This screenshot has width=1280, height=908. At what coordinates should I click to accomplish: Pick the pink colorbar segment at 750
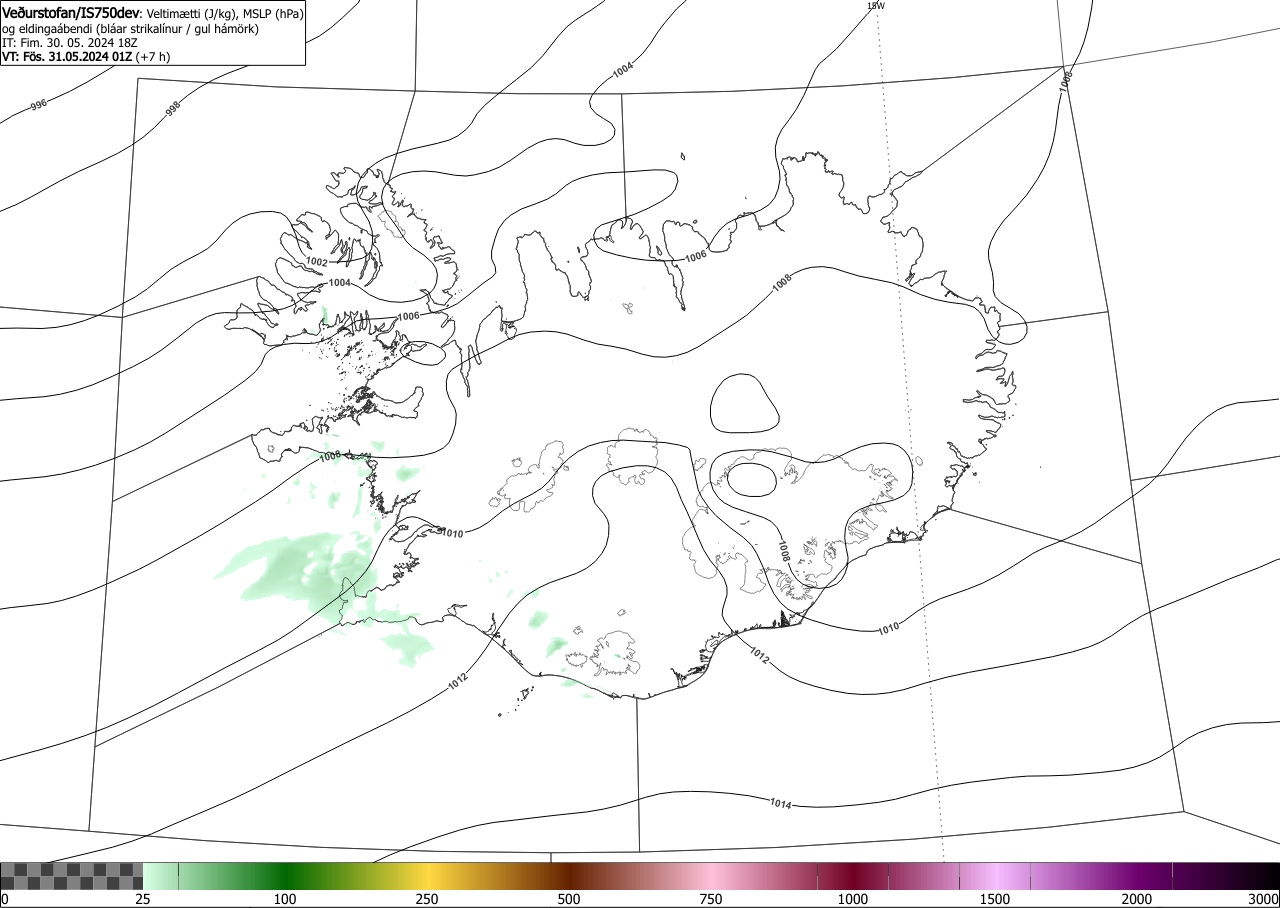click(711, 876)
